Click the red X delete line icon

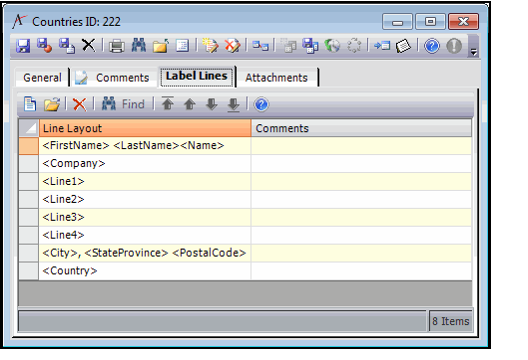[79, 104]
